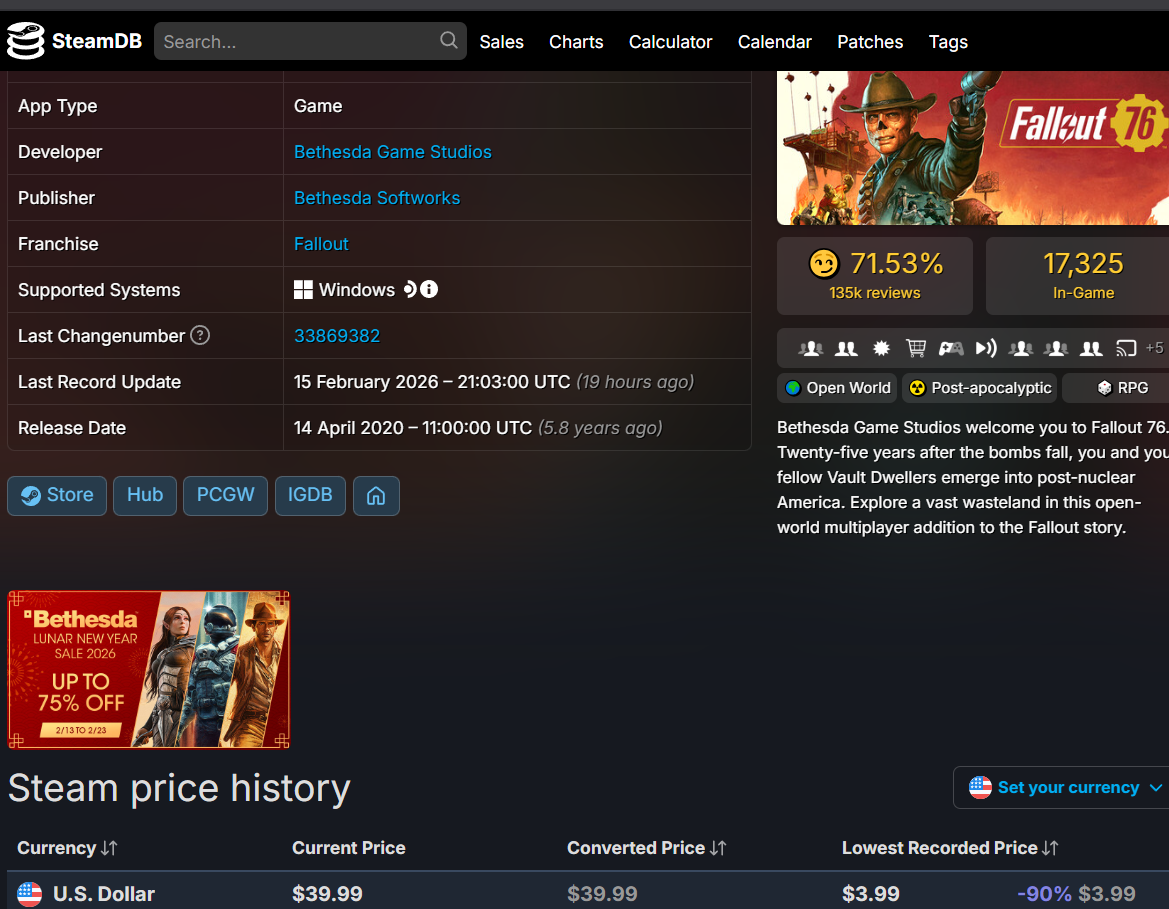Click the current price $39.99 in bold
Image resolution: width=1169 pixels, height=909 pixels.
point(327,894)
